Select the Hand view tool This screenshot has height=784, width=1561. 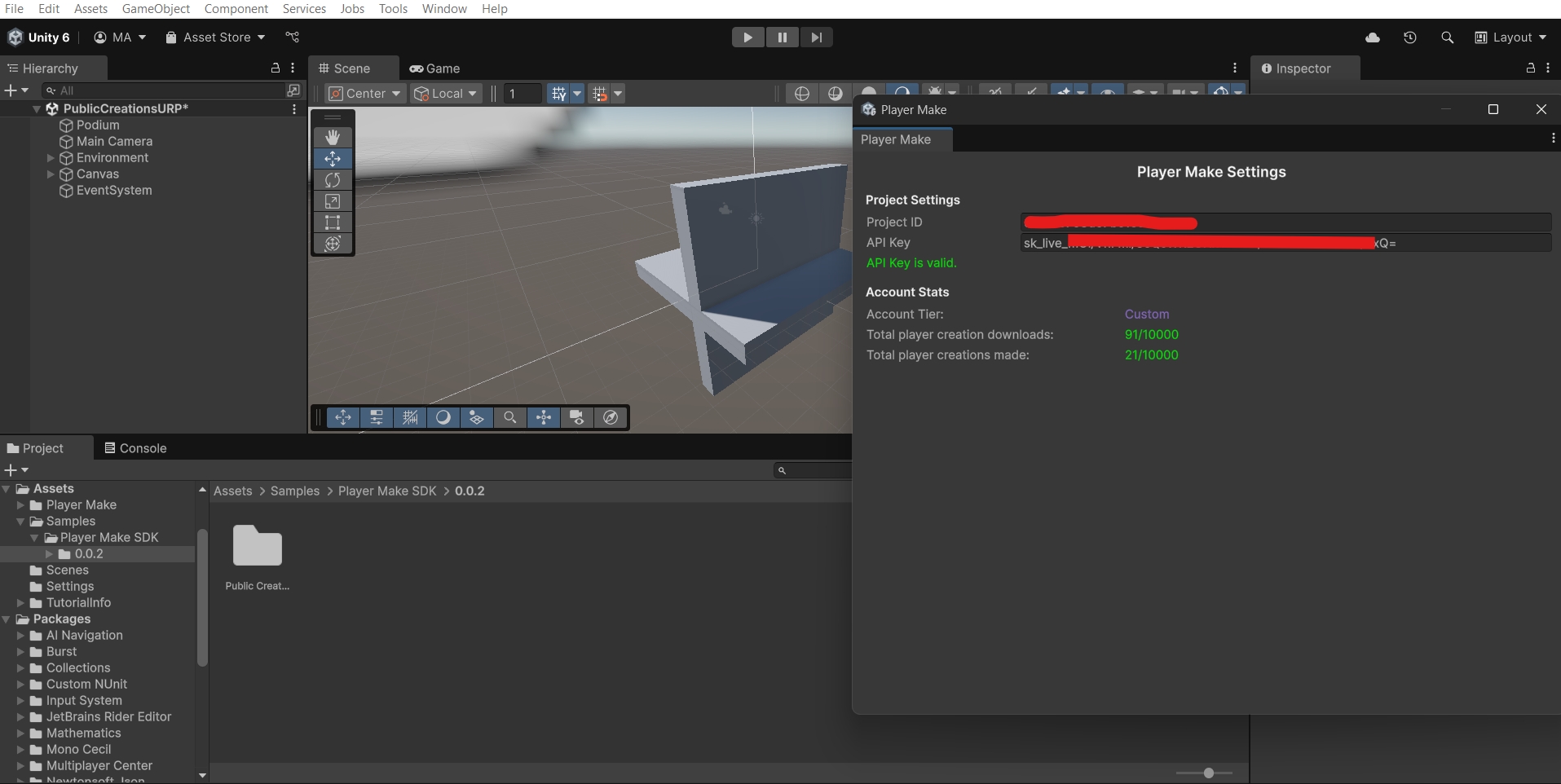pyautogui.click(x=333, y=137)
